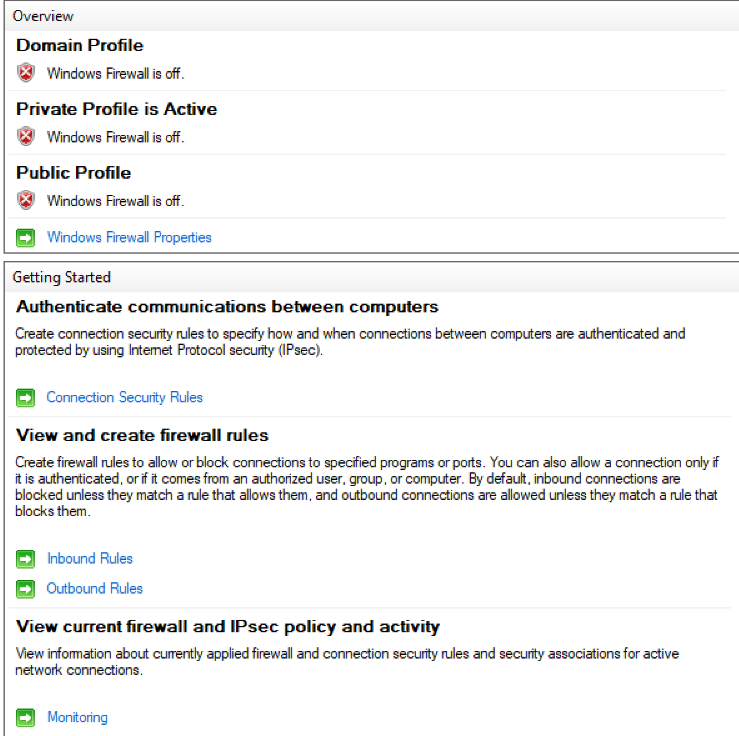Select the Public Profile heading

(73, 173)
